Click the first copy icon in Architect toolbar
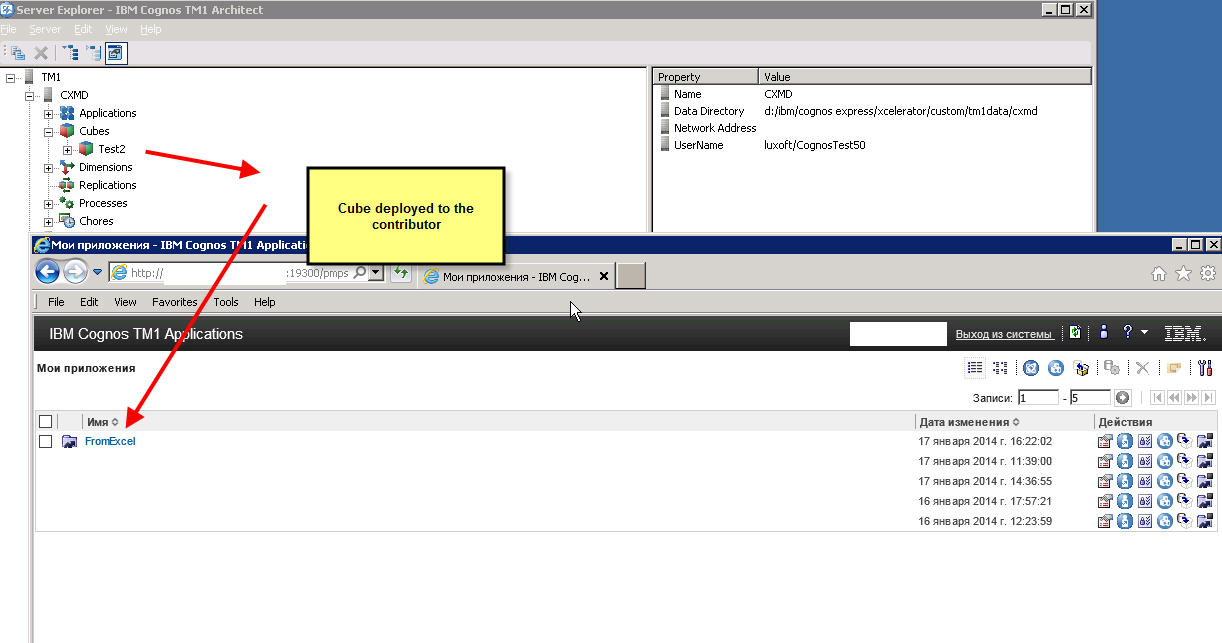The height and width of the screenshot is (643, 1222). coord(18,53)
